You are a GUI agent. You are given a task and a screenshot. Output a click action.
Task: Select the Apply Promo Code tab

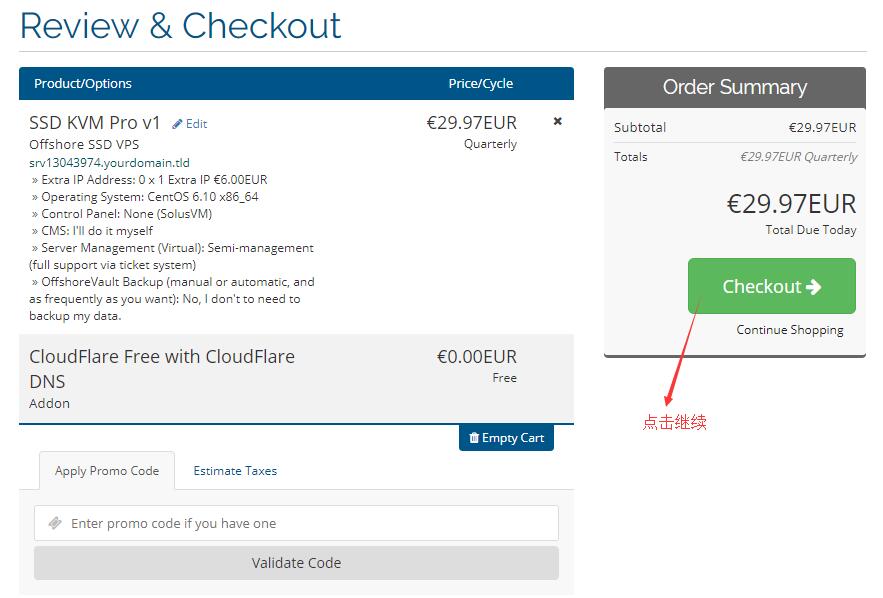[x=107, y=471]
